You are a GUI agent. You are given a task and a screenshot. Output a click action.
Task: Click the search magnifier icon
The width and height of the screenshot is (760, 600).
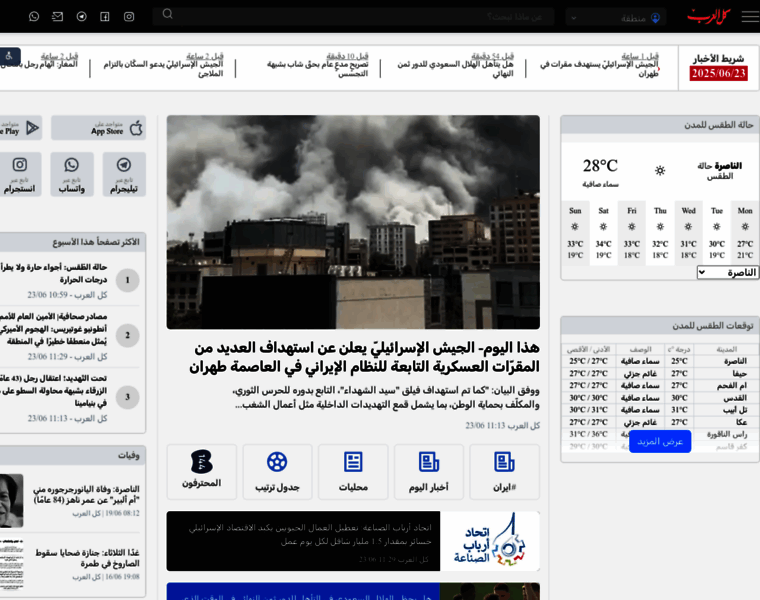pyautogui.click(x=168, y=14)
